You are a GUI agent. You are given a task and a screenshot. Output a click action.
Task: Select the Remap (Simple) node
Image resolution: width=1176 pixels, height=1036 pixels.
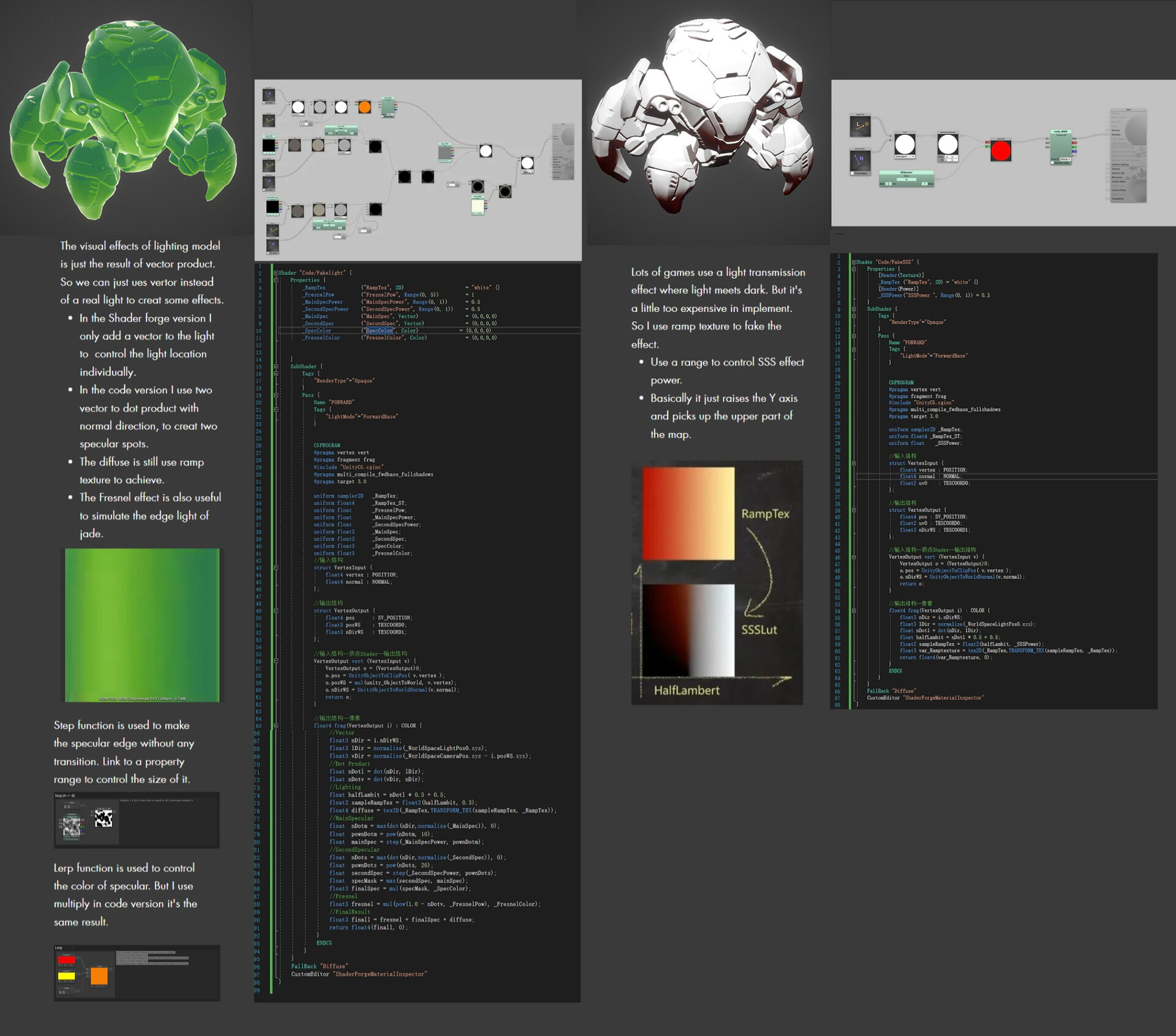coord(948,143)
